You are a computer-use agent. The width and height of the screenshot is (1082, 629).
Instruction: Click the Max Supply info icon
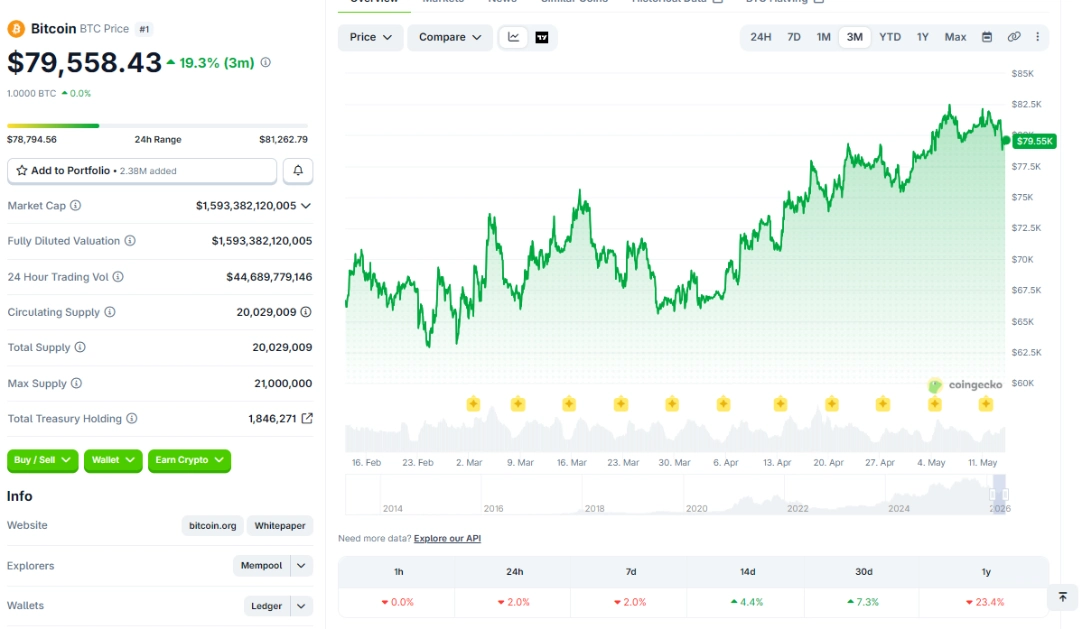[77, 383]
